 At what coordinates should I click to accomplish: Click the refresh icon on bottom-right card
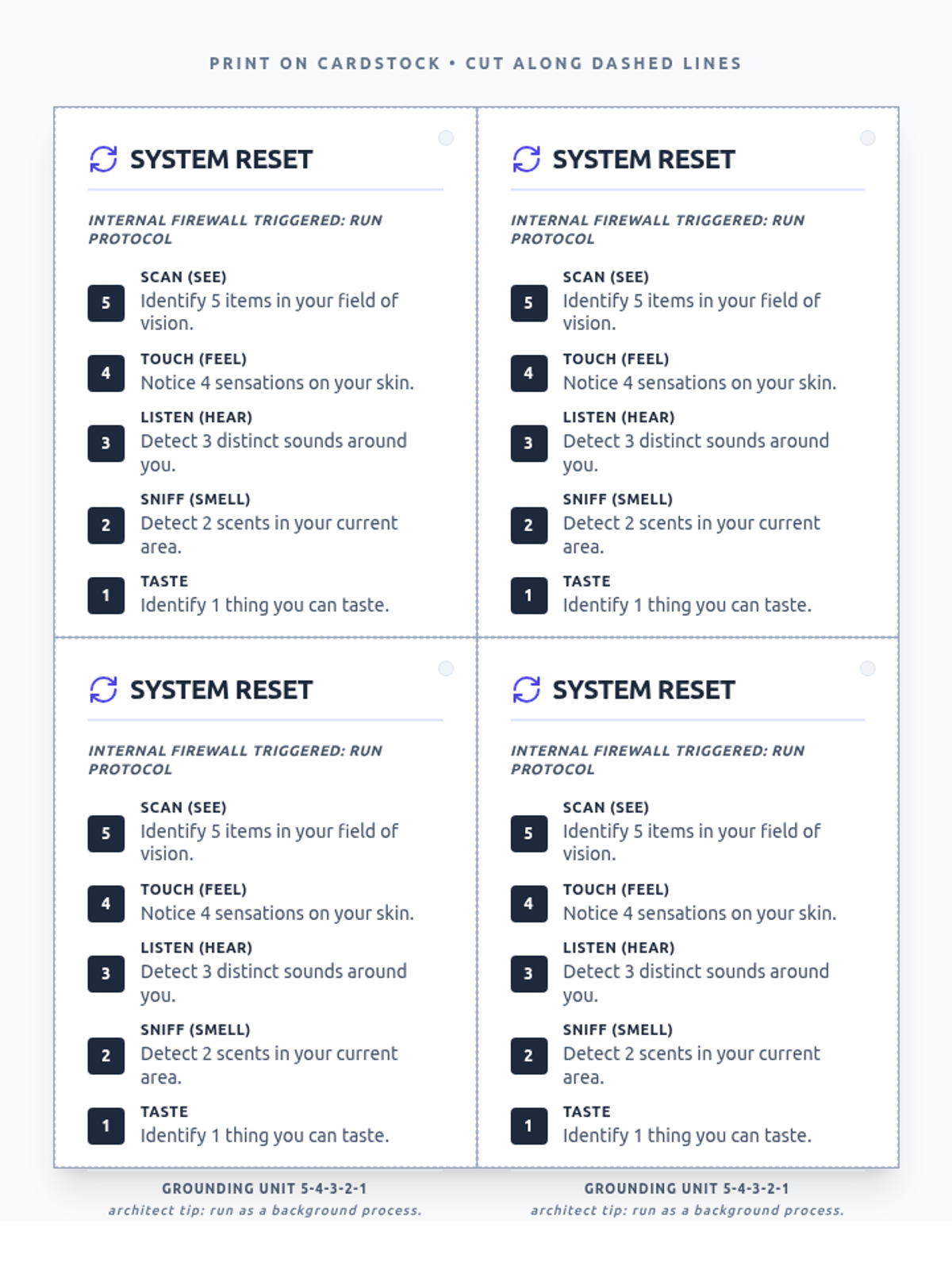point(527,690)
